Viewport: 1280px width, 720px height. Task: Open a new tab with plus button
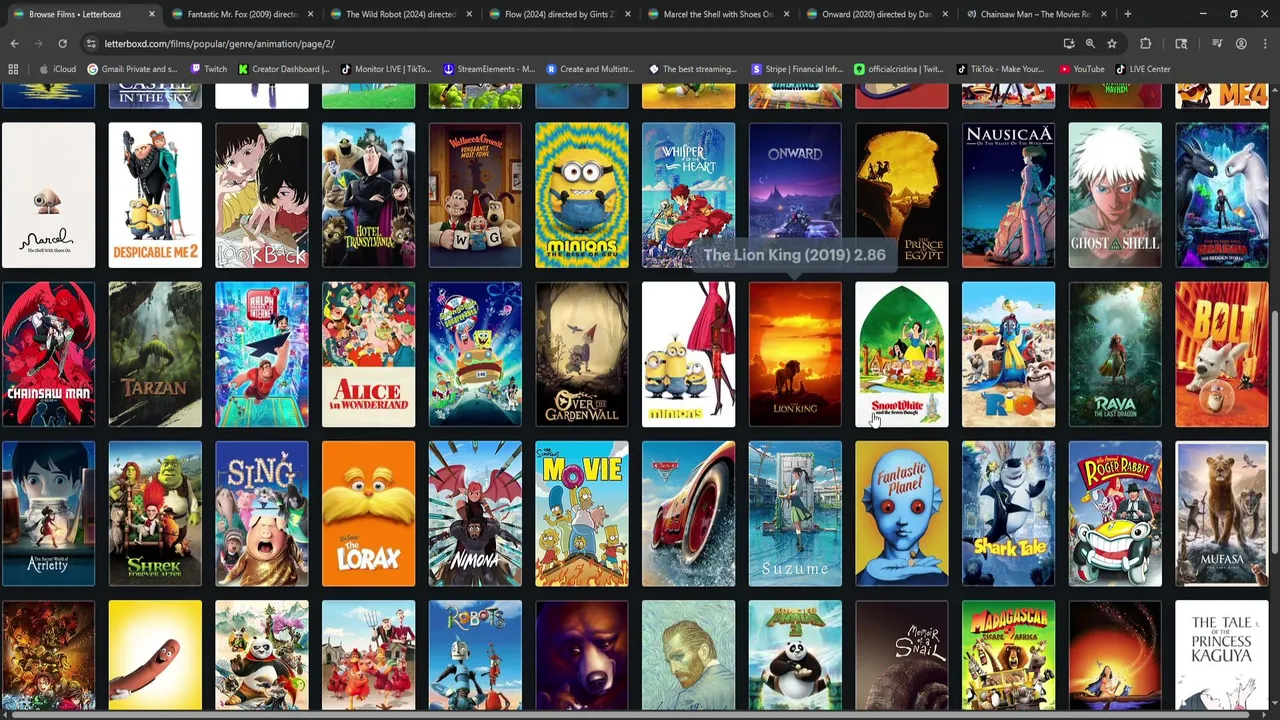coord(1127,14)
